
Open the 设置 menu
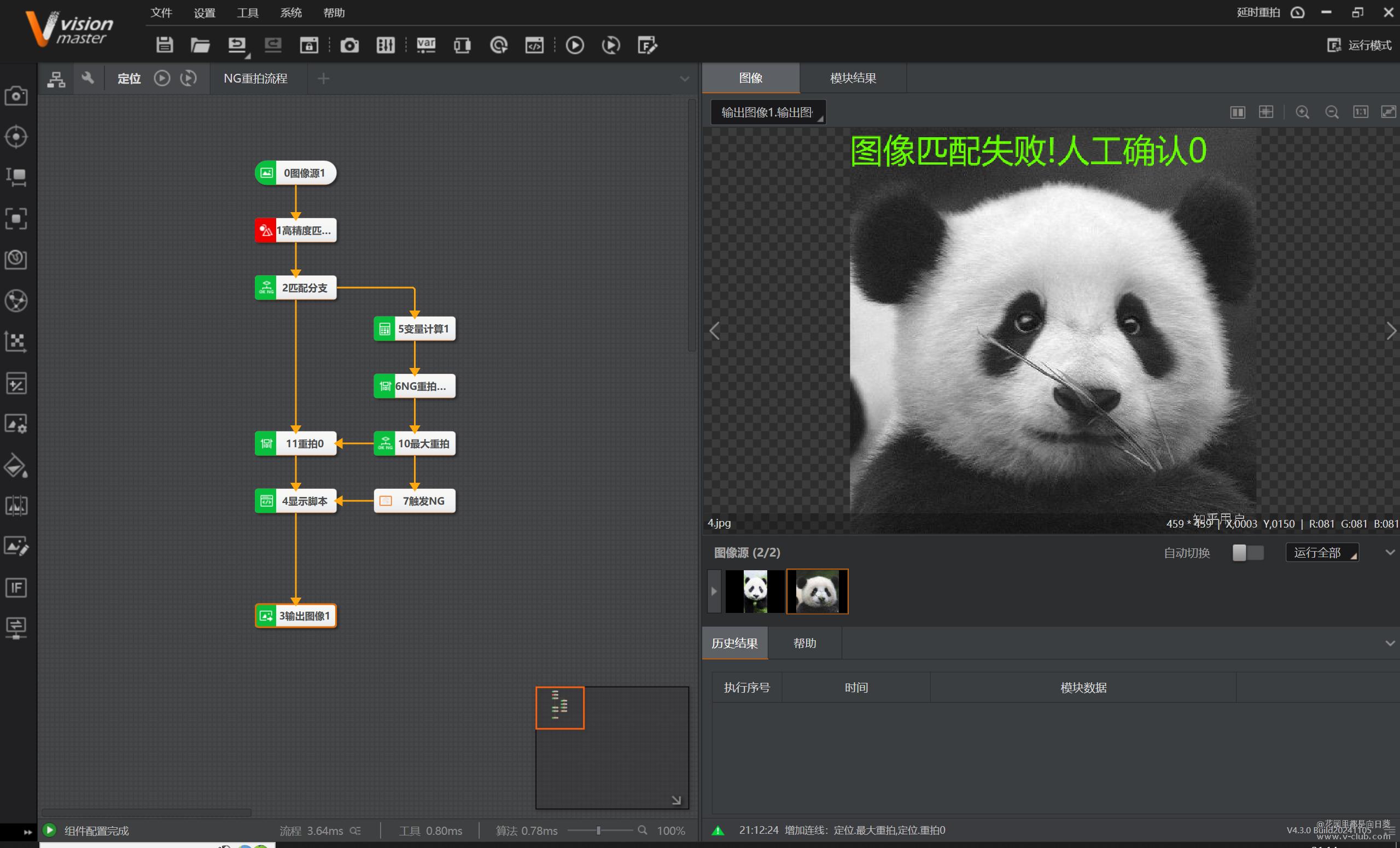[205, 13]
